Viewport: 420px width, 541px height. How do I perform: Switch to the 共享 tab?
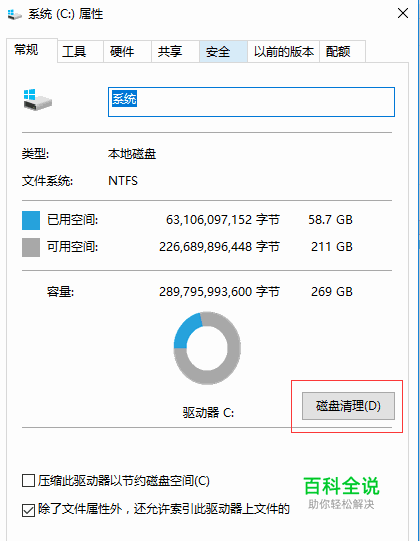(x=175, y=52)
